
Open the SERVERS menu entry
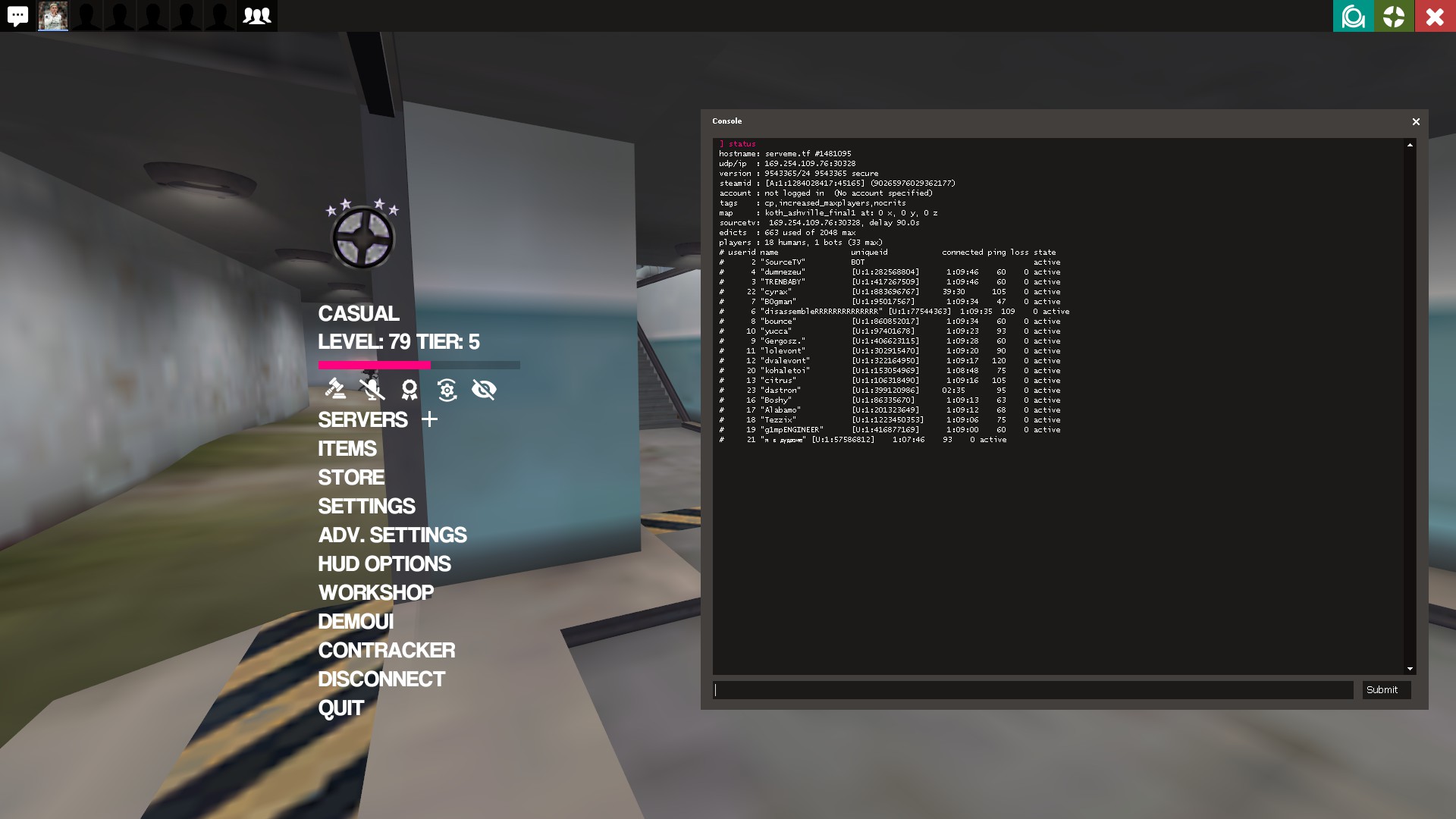click(362, 419)
